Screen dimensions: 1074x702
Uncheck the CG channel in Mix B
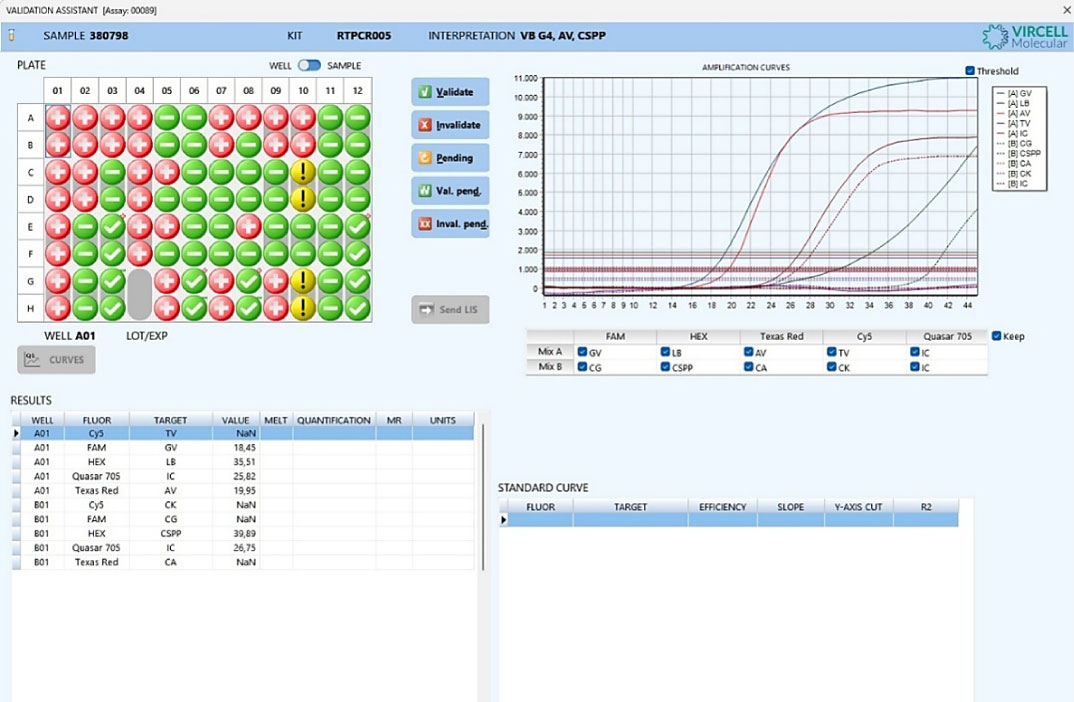(582, 367)
